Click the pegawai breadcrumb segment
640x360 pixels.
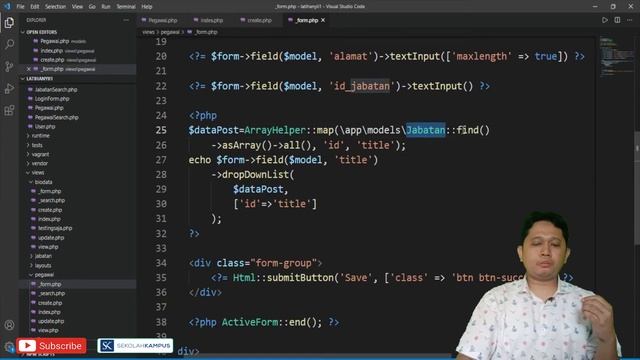[x=170, y=32]
